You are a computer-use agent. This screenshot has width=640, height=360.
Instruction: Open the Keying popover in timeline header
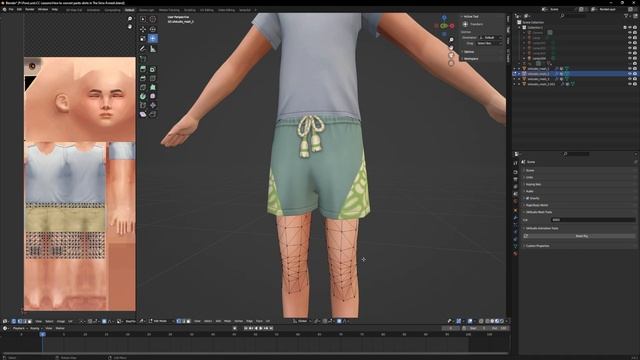tap(36, 329)
